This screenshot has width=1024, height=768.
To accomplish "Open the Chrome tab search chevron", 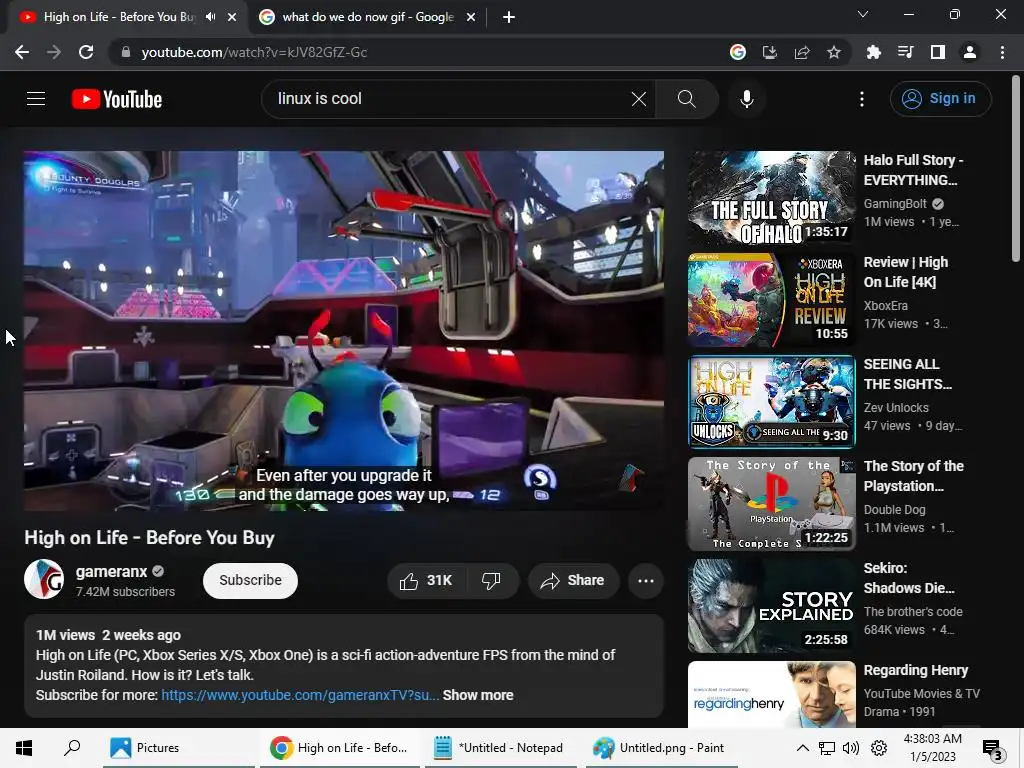I will 863,14.
